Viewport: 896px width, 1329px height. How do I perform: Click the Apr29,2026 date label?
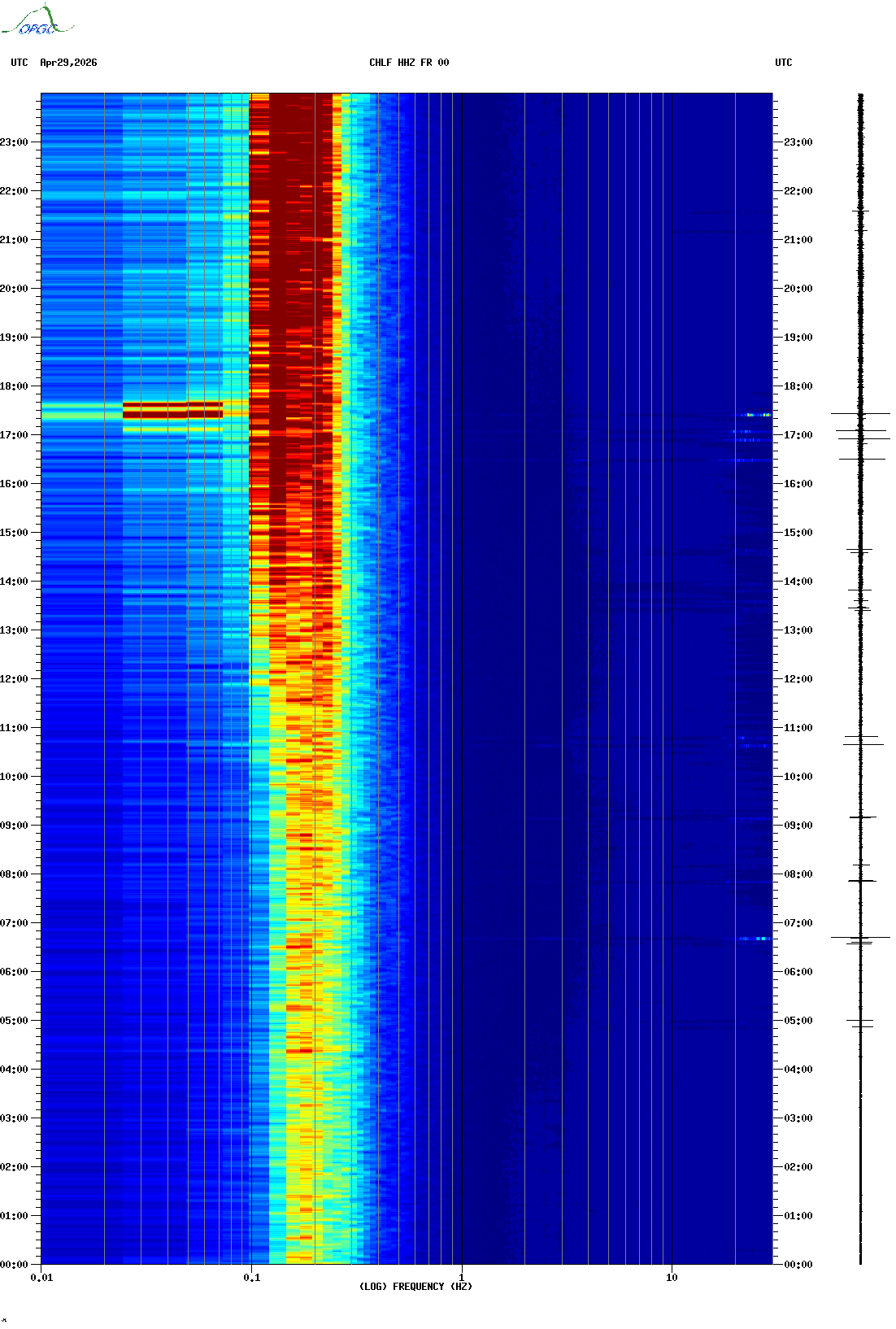click(x=68, y=63)
